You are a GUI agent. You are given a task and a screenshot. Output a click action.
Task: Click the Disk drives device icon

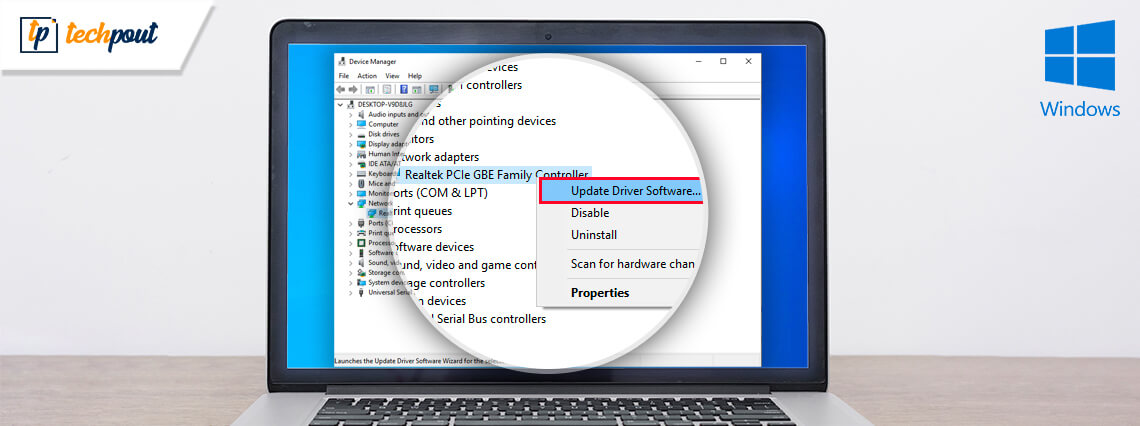(x=362, y=134)
